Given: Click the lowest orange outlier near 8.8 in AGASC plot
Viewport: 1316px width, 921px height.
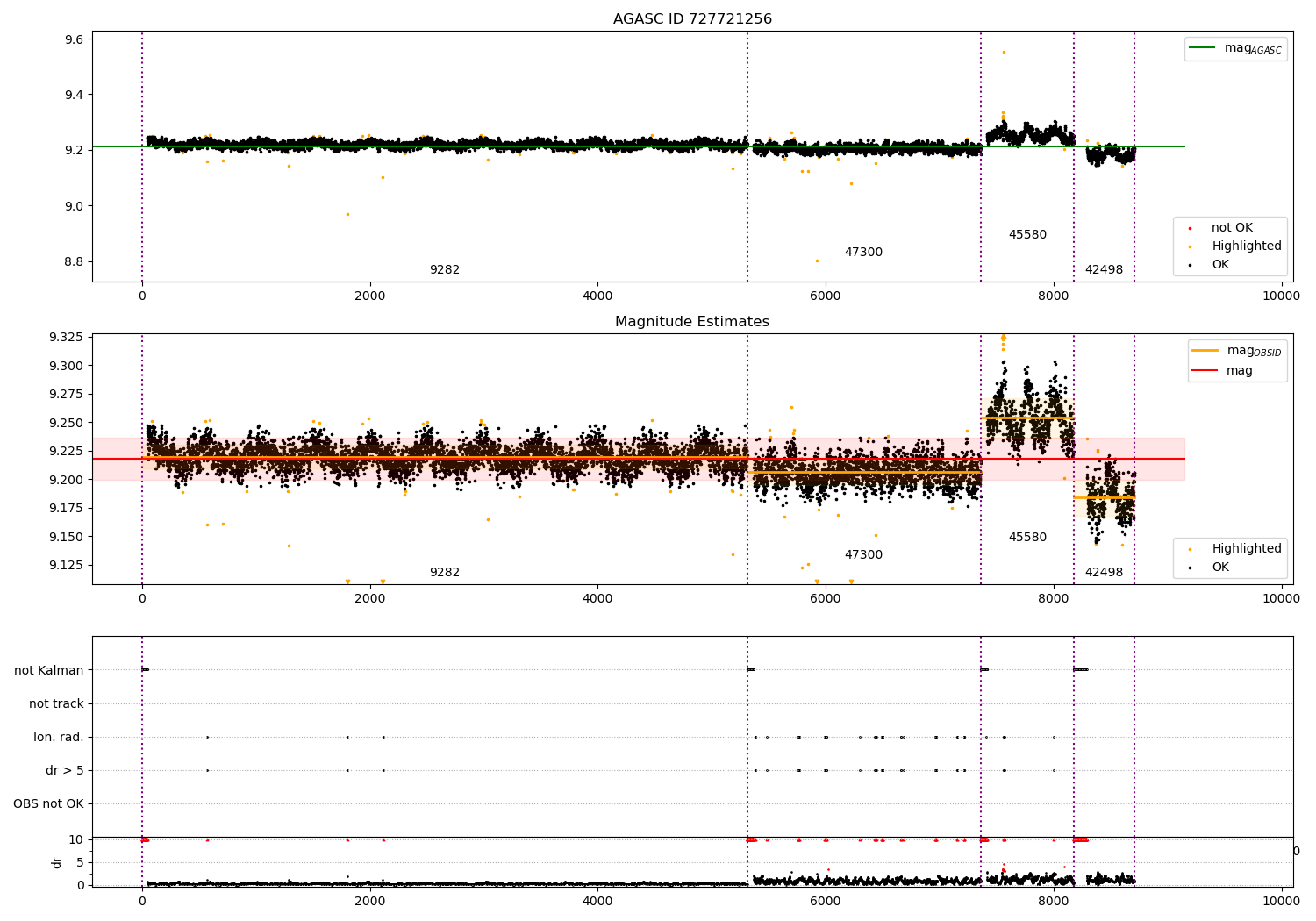Looking at the screenshot, I should [x=817, y=261].
